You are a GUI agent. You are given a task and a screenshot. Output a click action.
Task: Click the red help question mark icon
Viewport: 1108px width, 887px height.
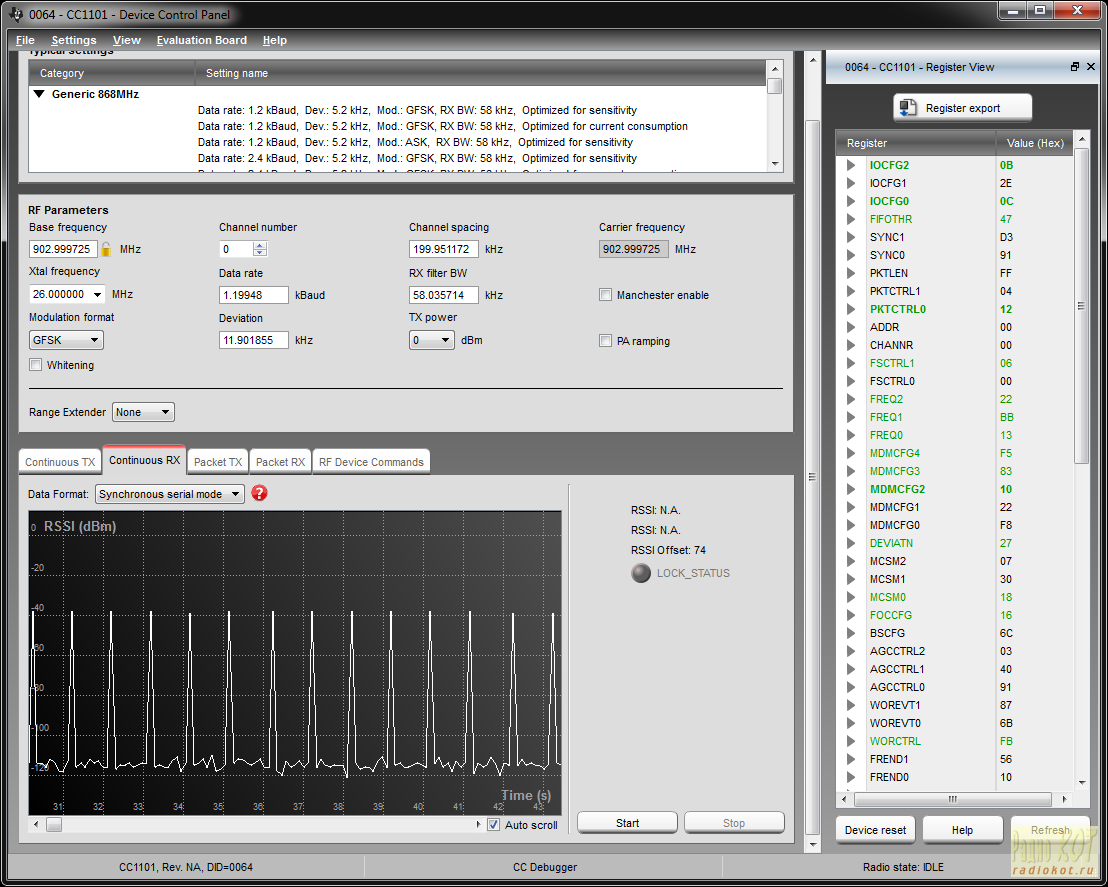(x=259, y=493)
